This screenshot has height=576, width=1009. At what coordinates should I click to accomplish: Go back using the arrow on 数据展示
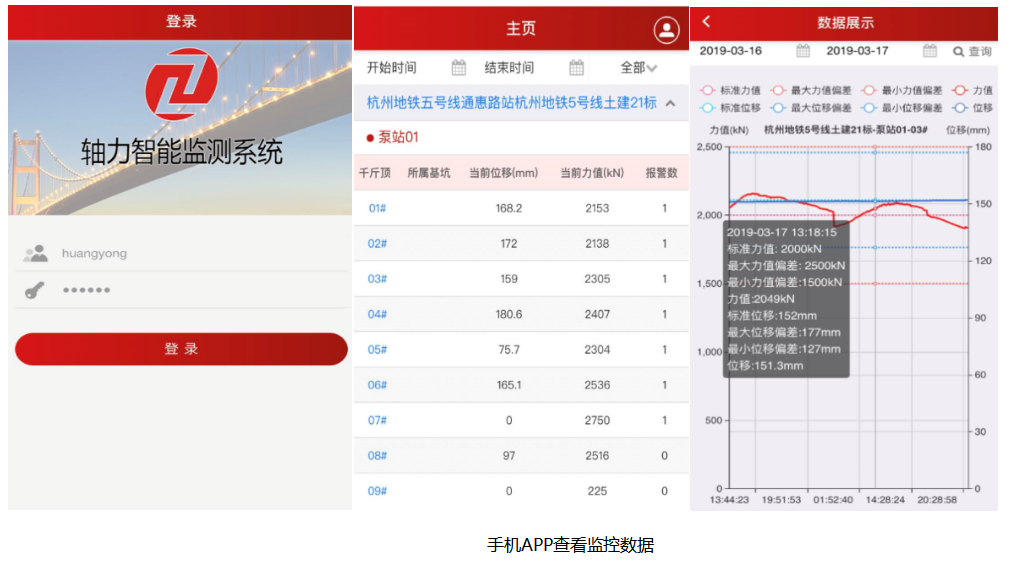point(707,21)
